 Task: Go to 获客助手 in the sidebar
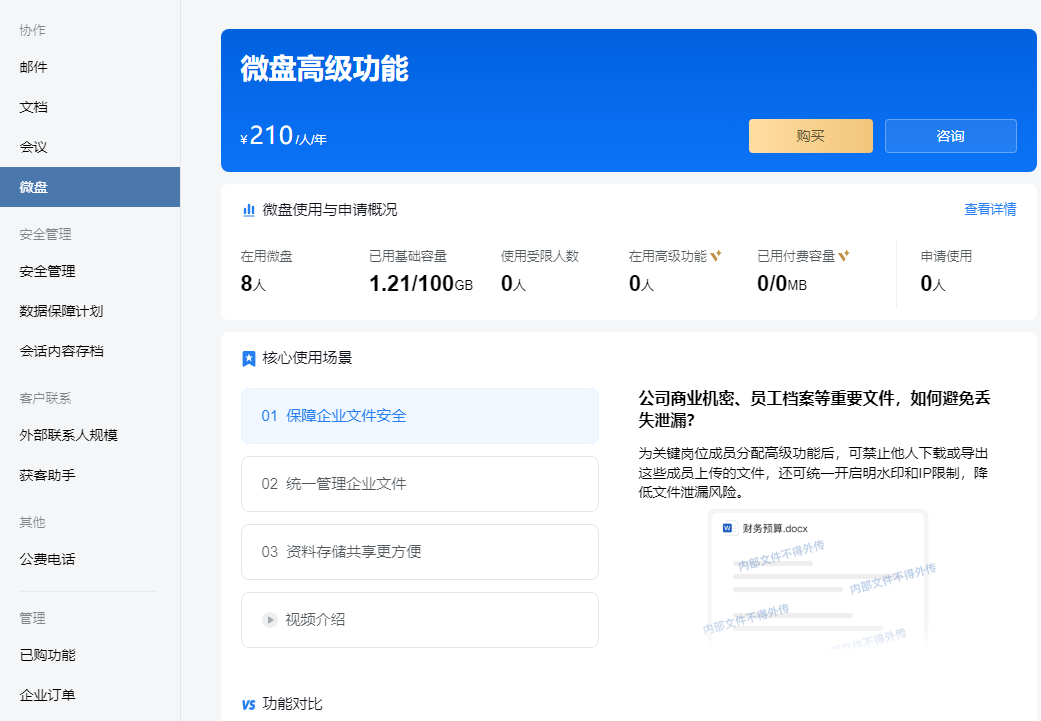tap(47, 475)
